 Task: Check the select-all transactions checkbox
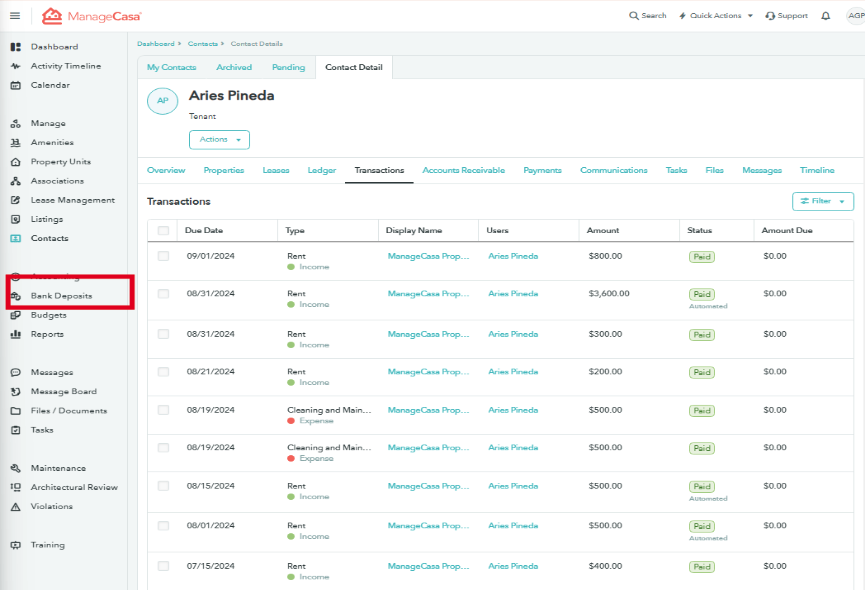point(163,230)
